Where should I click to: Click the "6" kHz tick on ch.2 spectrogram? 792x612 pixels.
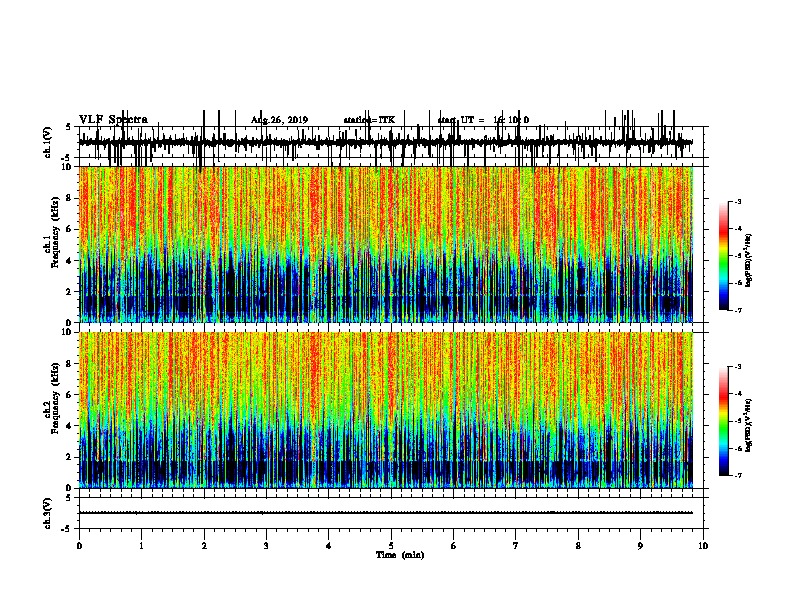click(70, 395)
